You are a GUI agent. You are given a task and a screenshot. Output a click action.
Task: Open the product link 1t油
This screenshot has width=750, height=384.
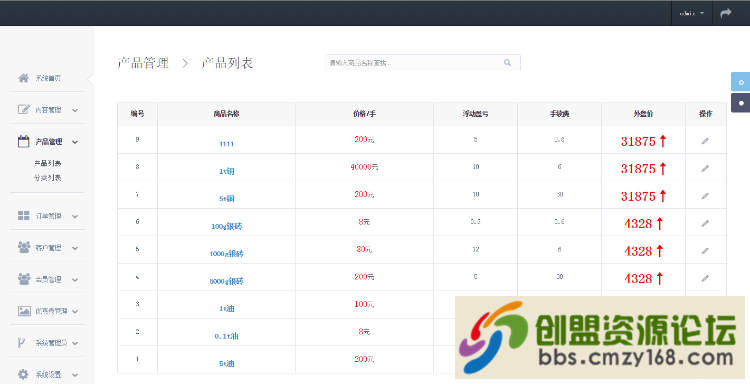[x=226, y=308]
